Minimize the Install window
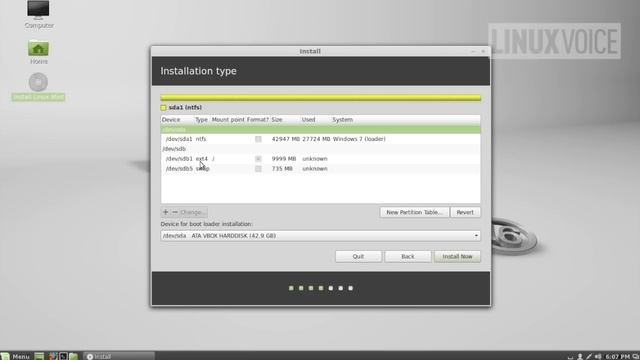 (x=473, y=51)
